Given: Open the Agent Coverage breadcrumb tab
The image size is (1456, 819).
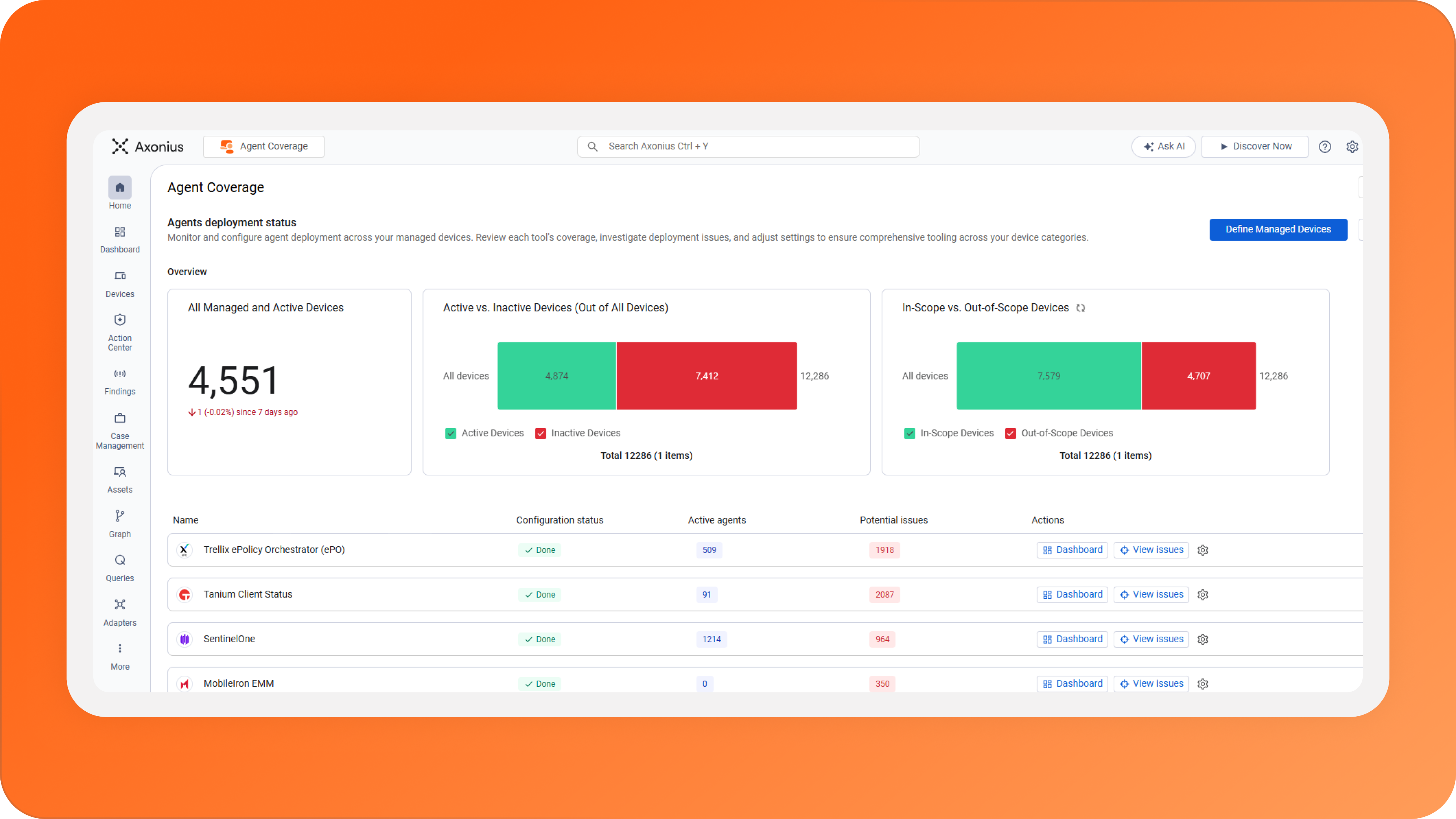Looking at the screenshot, I should pos(264,146).
